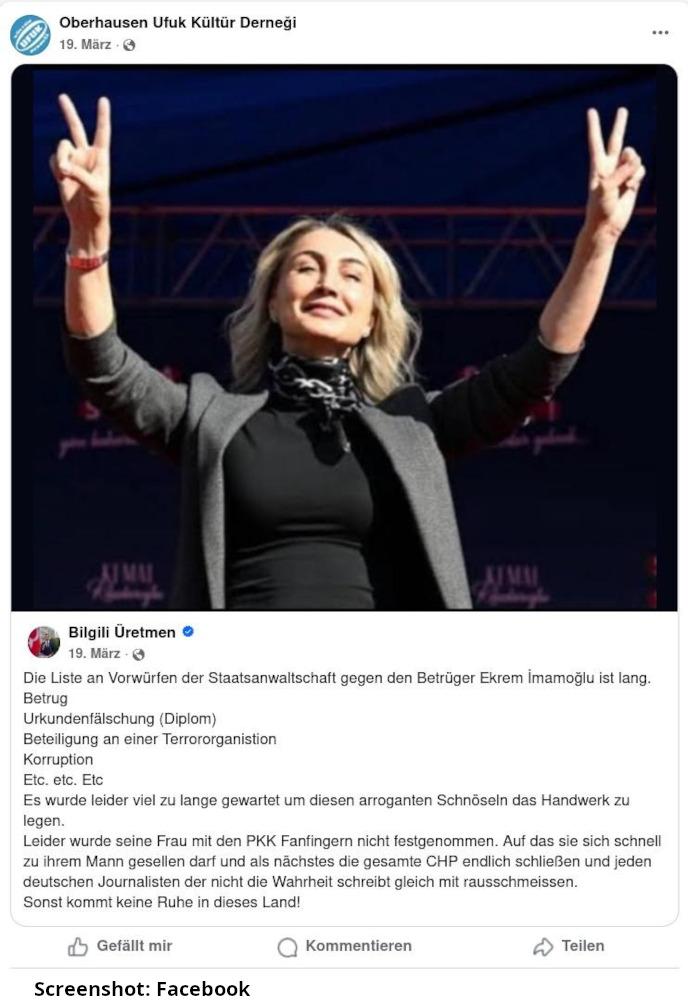This screenshot has height=1004, width=688.
Task: Click the 'Screenshot: Facebook' caption text
Action: coord(142,989)
